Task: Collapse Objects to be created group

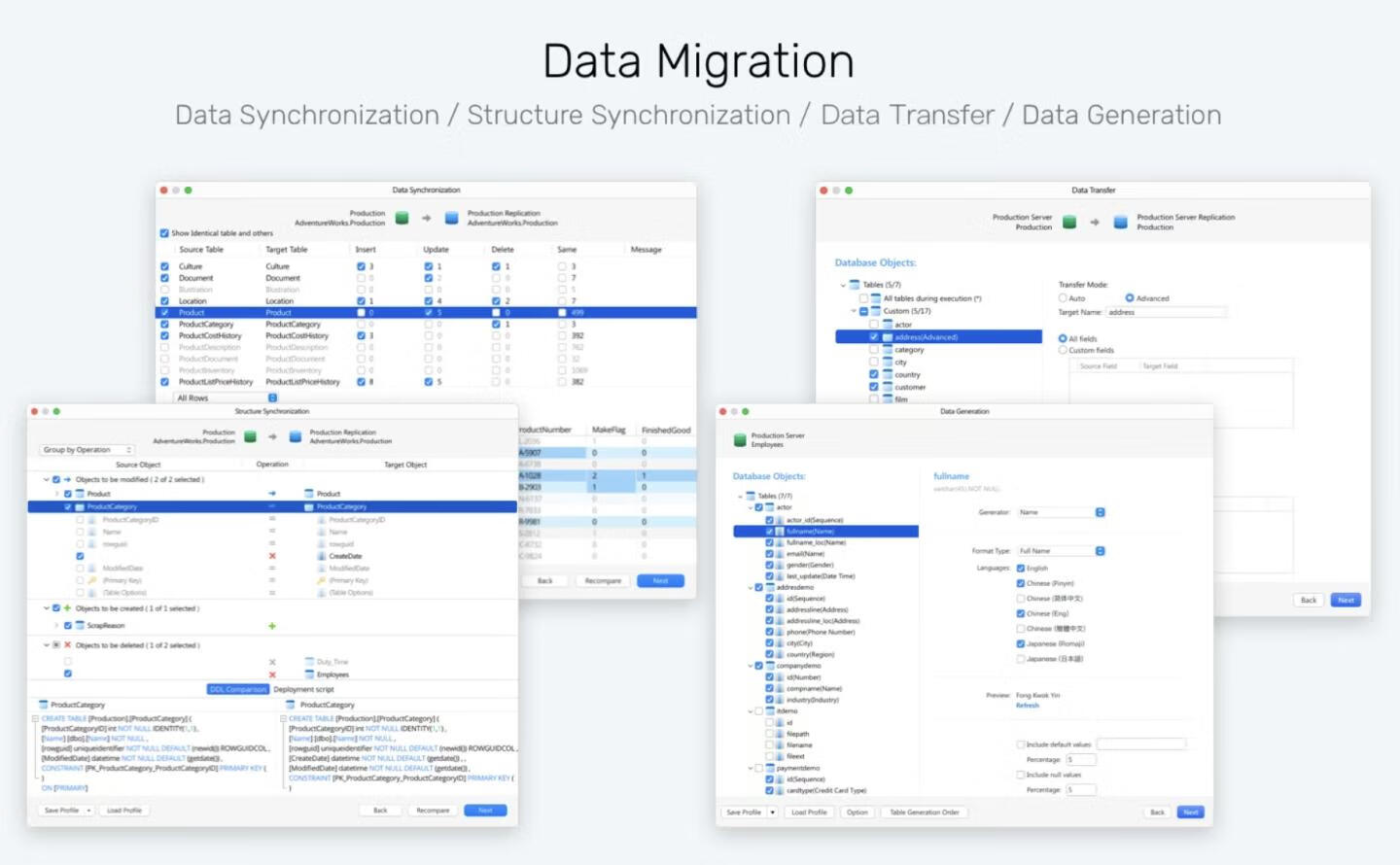Action: tap(46, 608)
